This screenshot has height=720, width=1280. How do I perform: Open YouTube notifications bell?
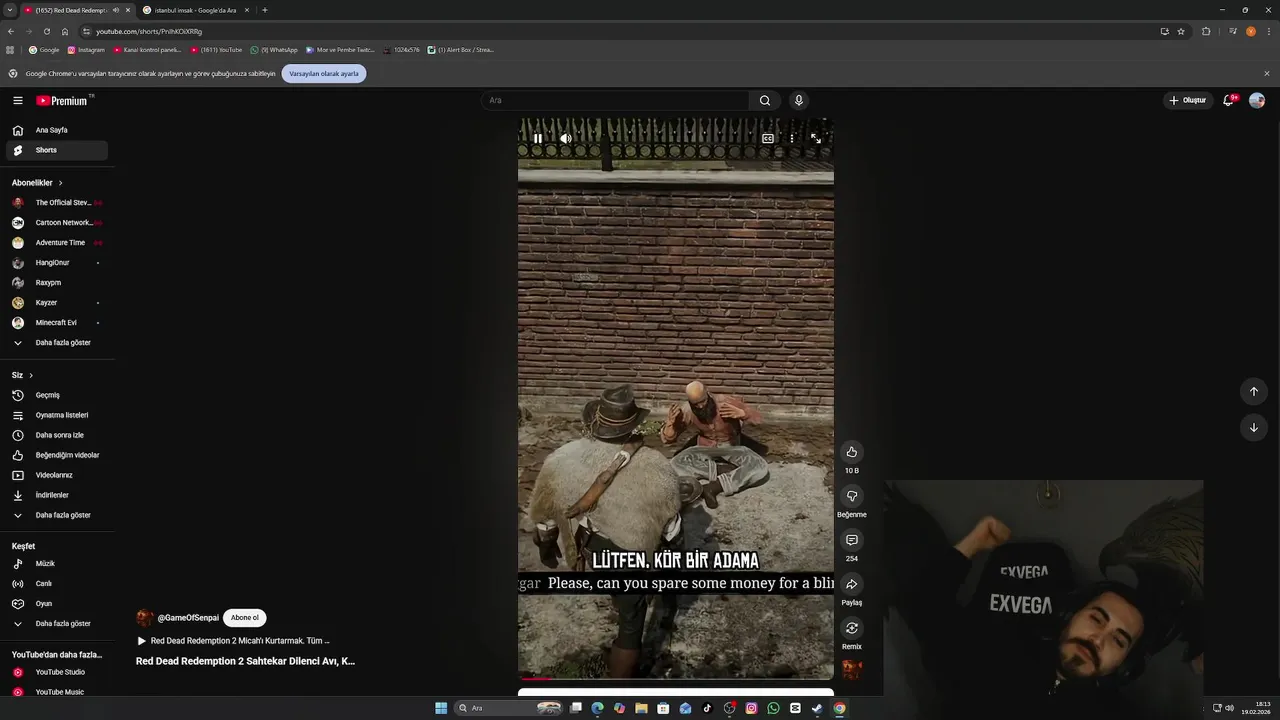pyautogui.click(x=1229, y=100)
